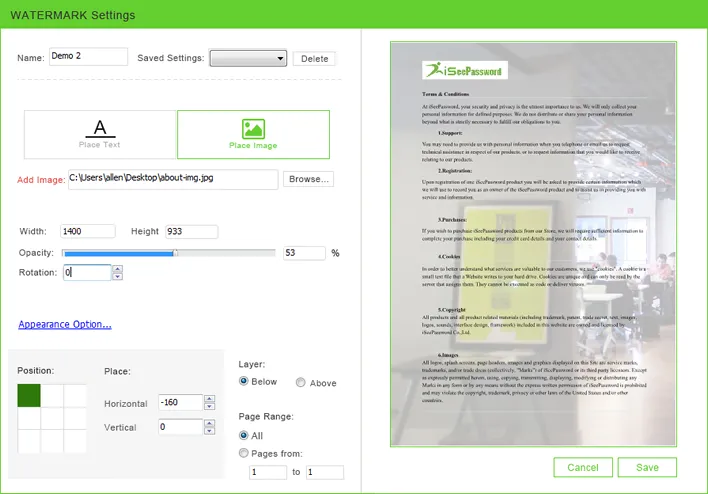Select the center position cell
Screen dimensions: 708x494
tap(52, 418)
